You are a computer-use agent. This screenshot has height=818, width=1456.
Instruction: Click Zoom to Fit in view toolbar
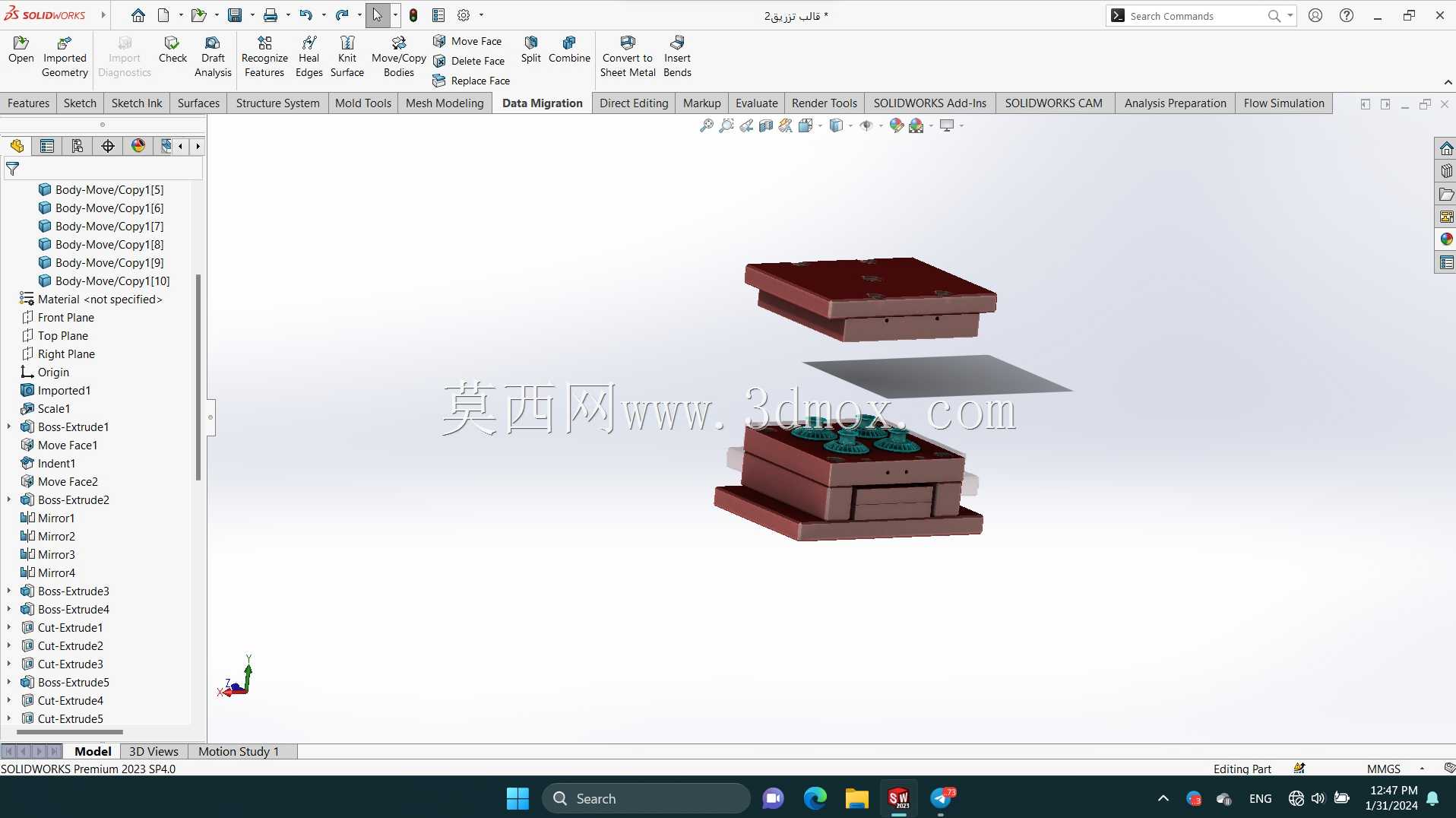(x=707, y=125)
